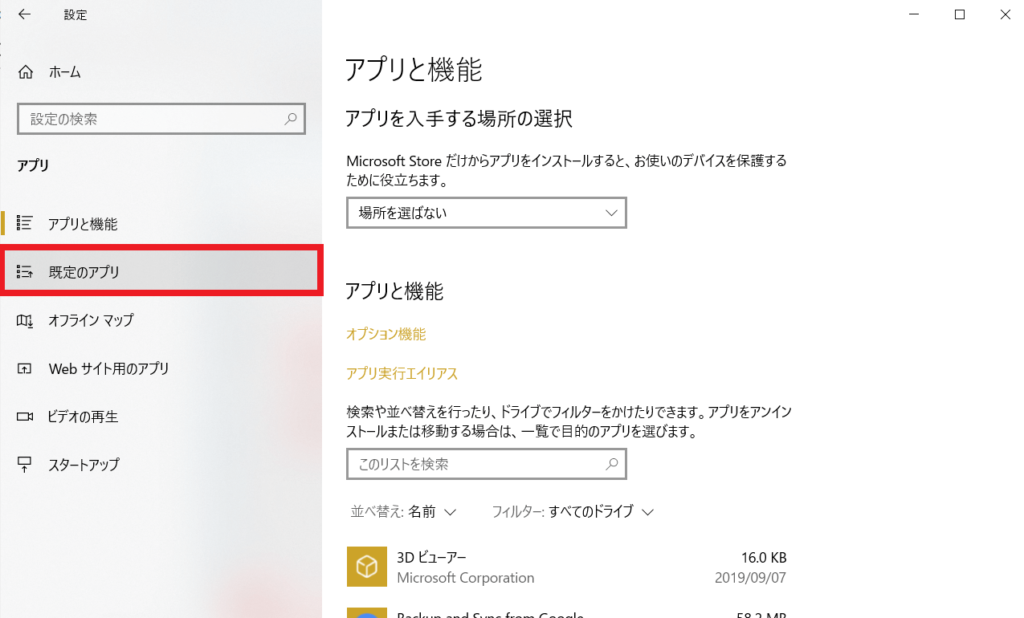The image size is (1024, 618).
Task: Click the magnifier icon in the settings search box
Action: [x=291, y=119]
